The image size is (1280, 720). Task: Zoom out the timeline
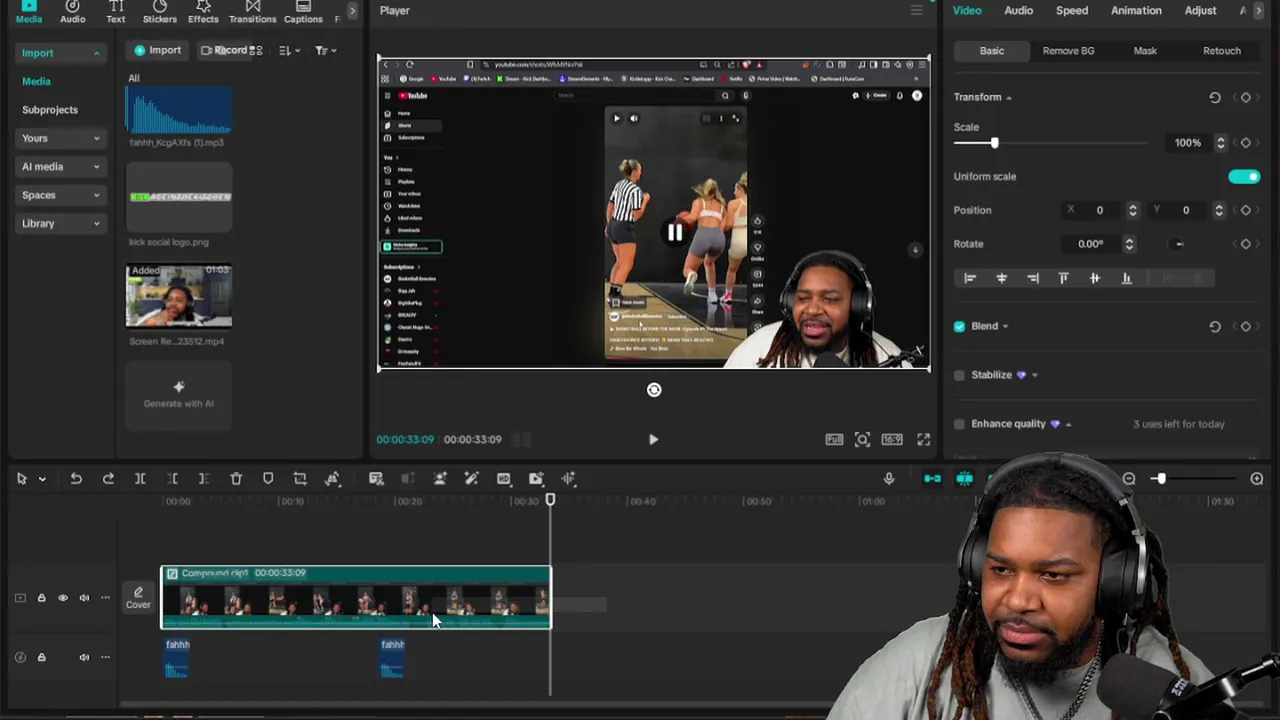(x=1129, y=479)
